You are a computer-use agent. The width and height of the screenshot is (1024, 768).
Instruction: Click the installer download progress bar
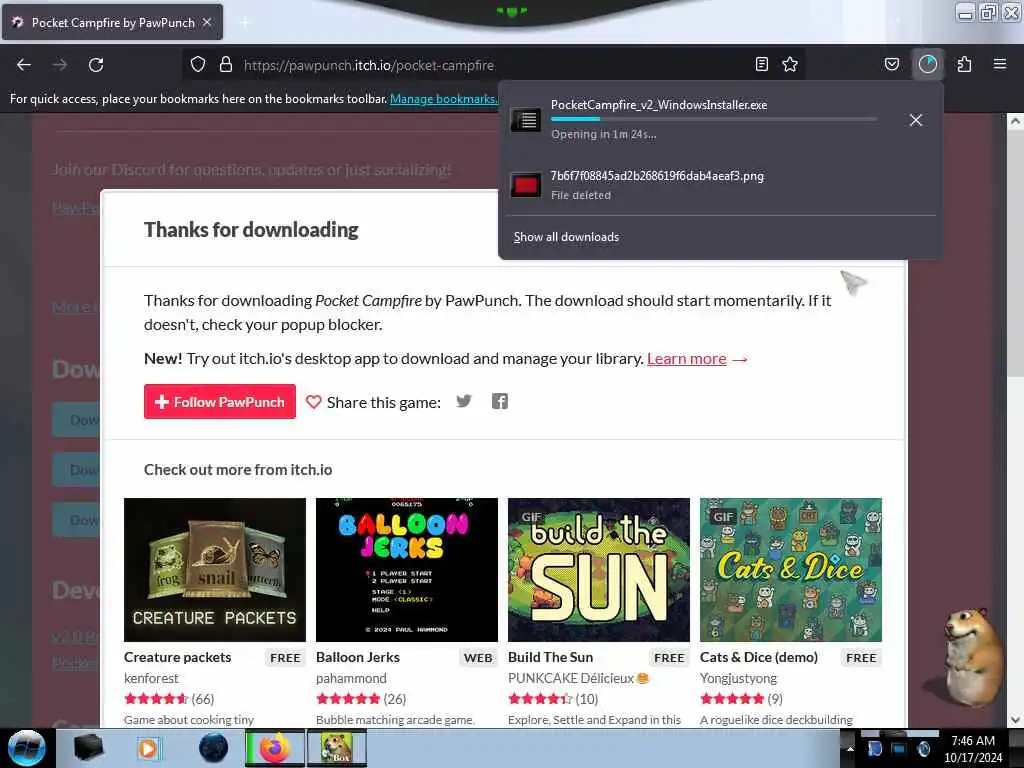point(714,119)
